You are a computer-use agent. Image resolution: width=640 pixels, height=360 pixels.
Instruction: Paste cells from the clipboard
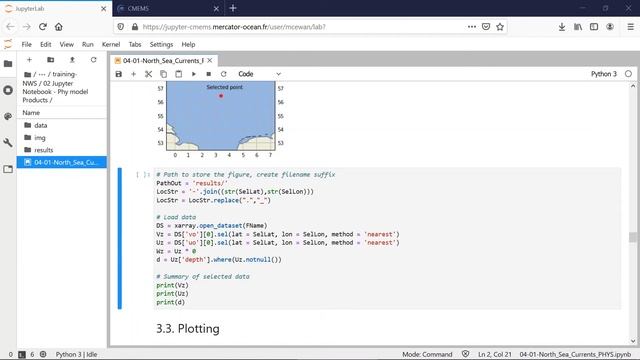click(x=178, y=74)
